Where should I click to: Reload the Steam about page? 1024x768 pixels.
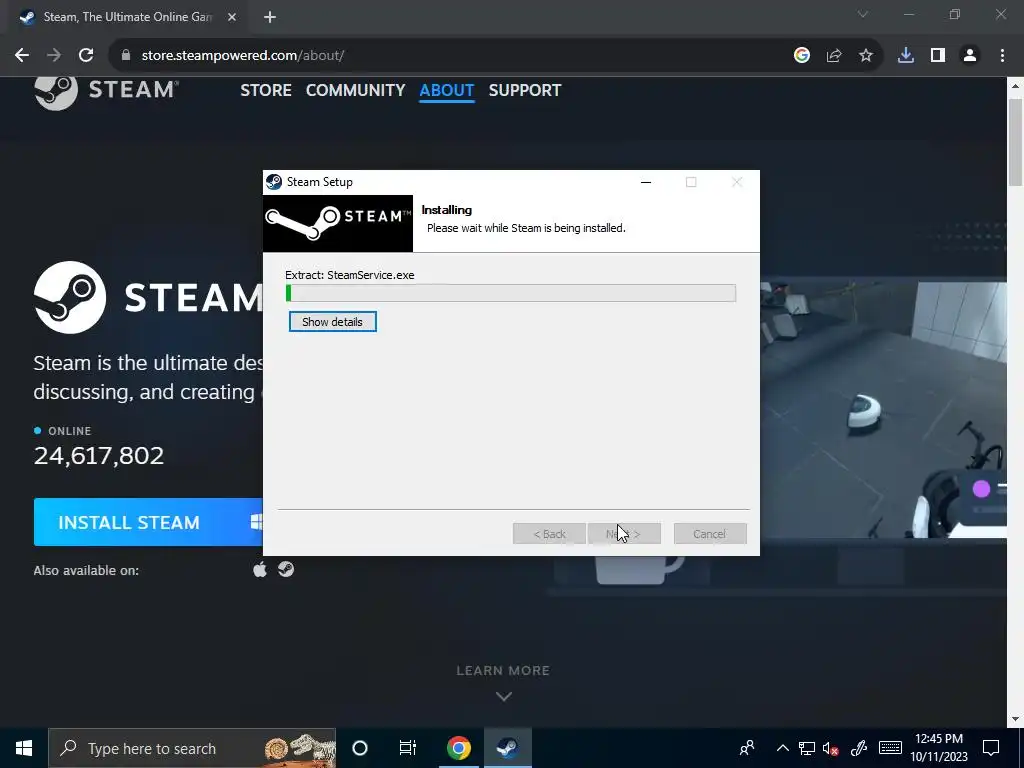coord(86,56)
